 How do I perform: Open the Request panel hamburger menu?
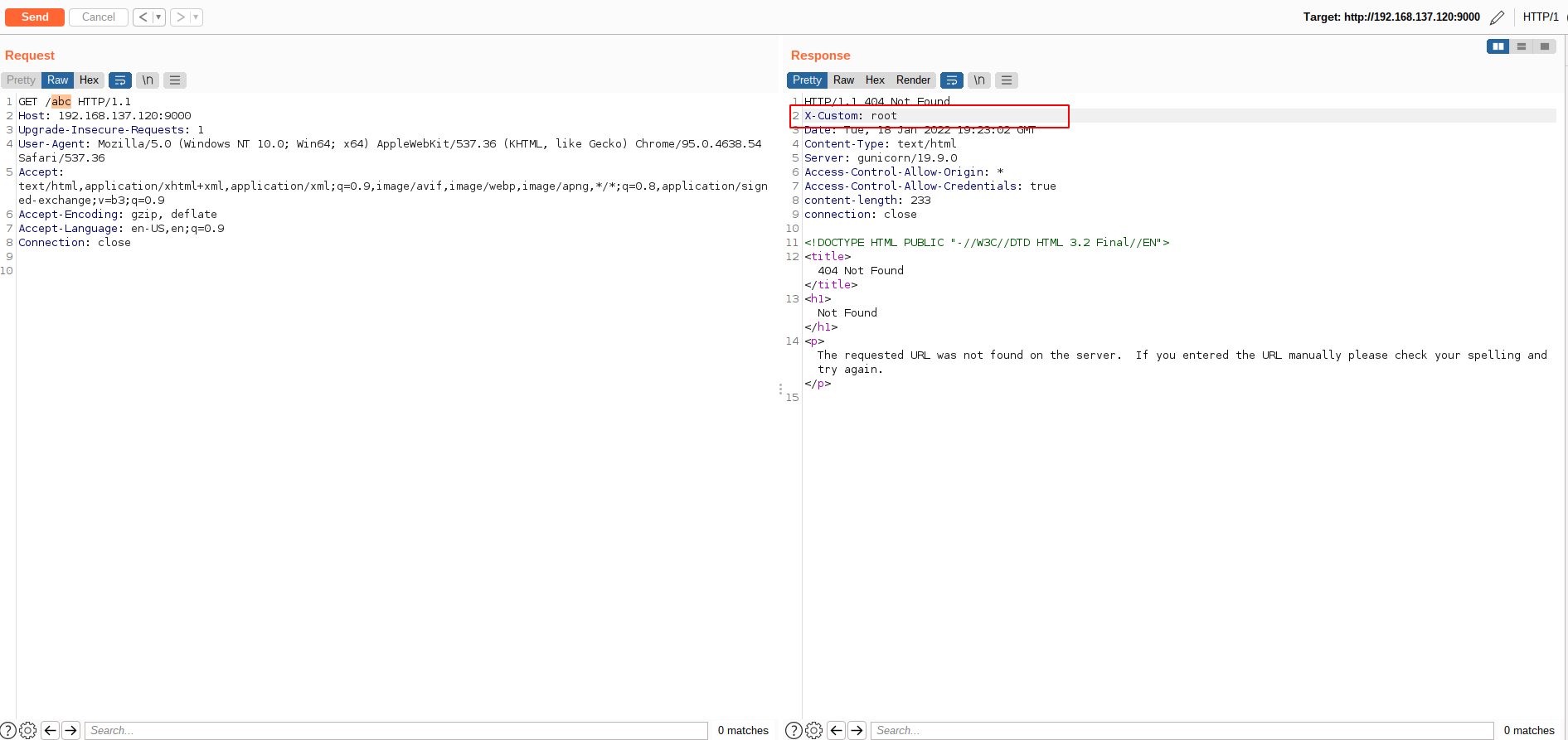pyautogui.click(x=175, y=80)
